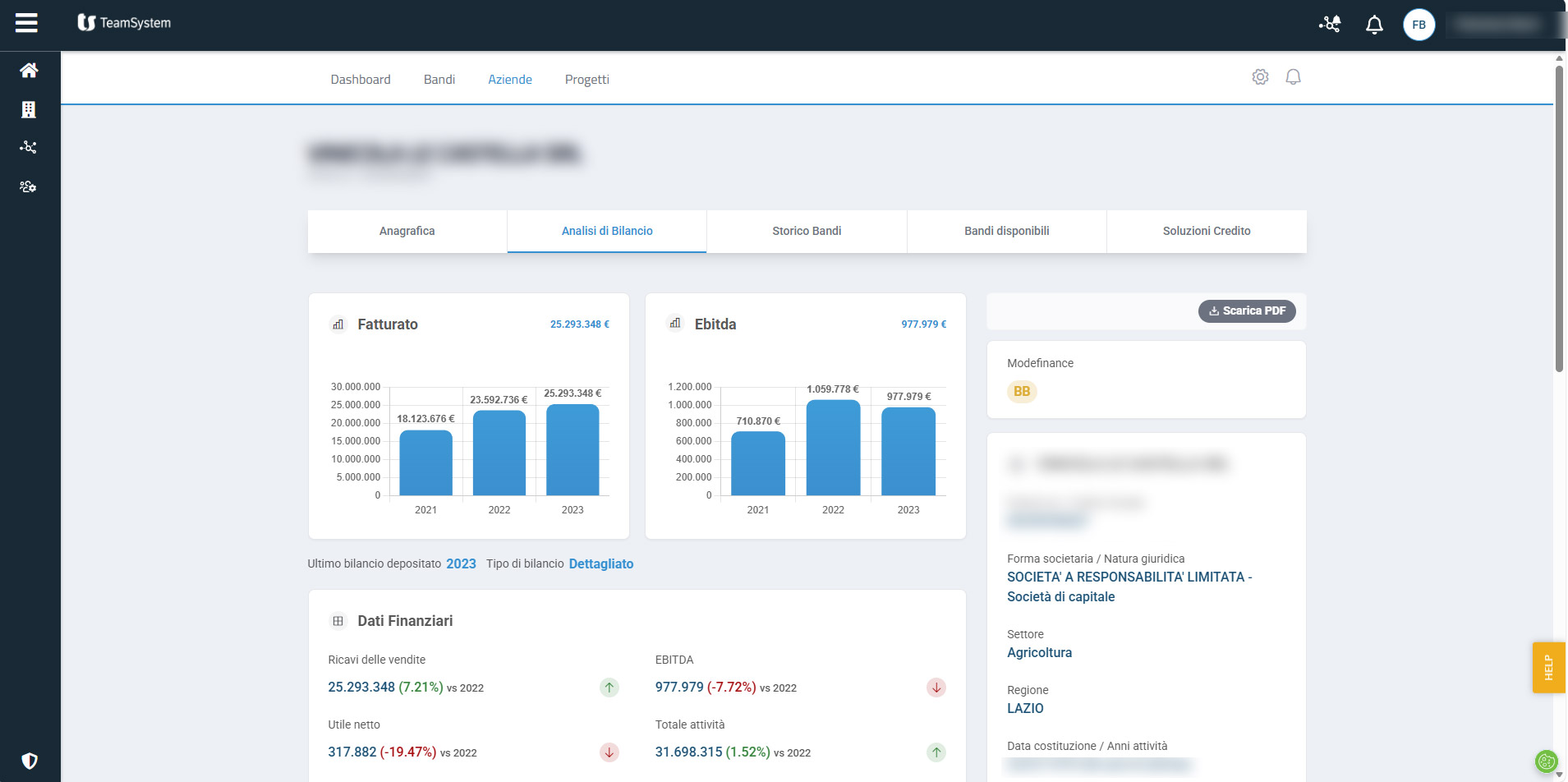Switch to the Anagrafica tab

tap(407, 231)
